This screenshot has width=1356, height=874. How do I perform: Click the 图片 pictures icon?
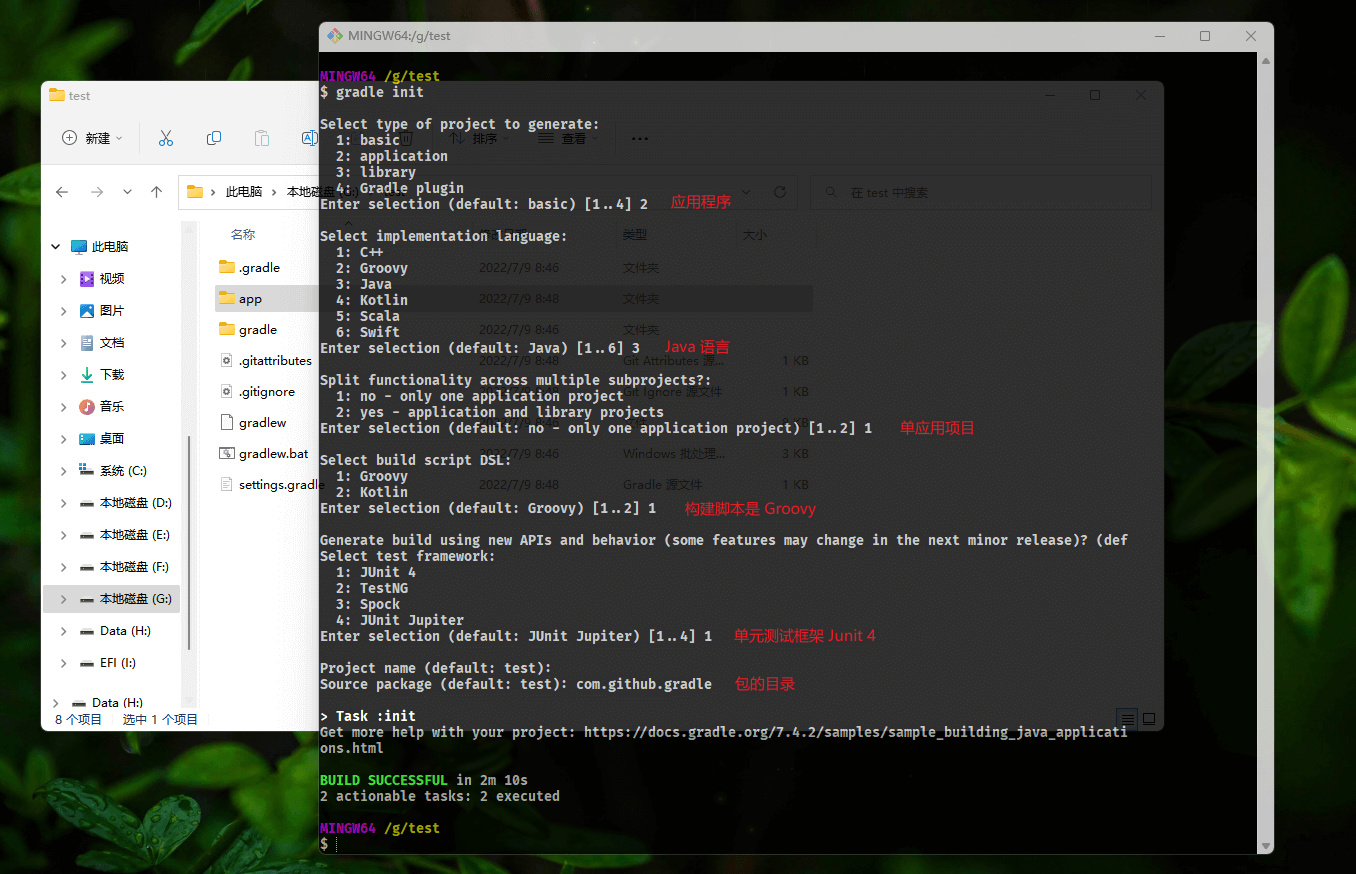point(87,311)
